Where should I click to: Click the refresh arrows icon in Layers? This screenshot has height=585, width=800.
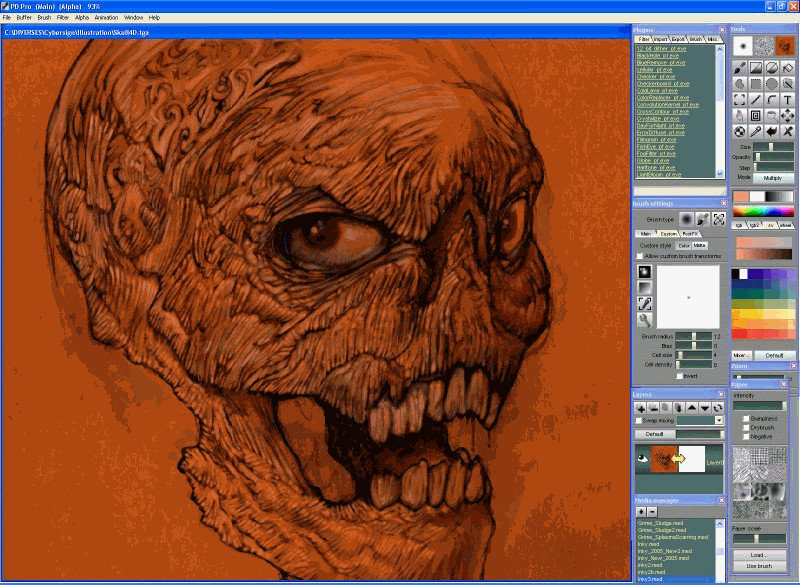717,408
